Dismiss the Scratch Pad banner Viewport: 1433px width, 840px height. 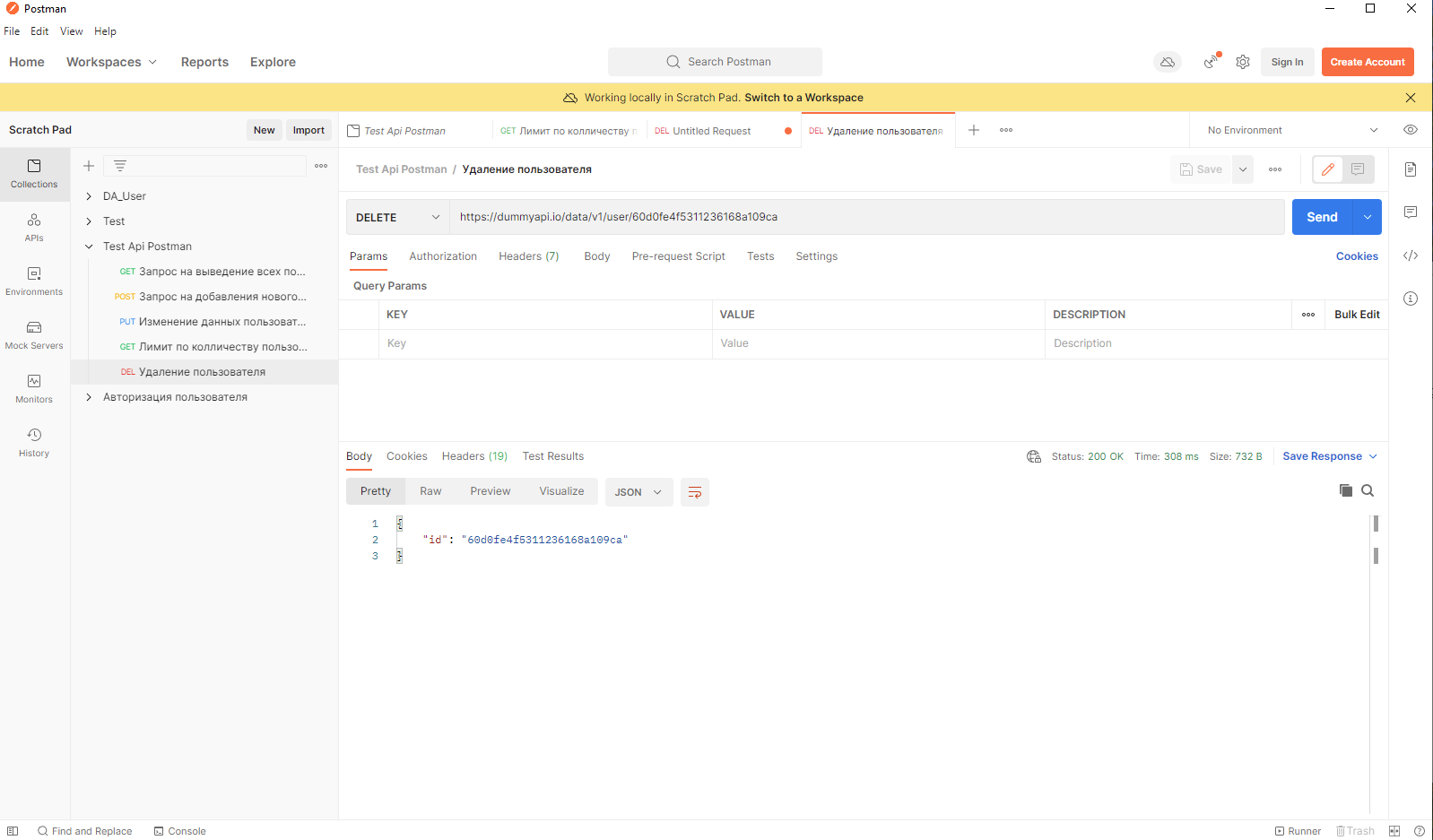(x=1411, y=98)
